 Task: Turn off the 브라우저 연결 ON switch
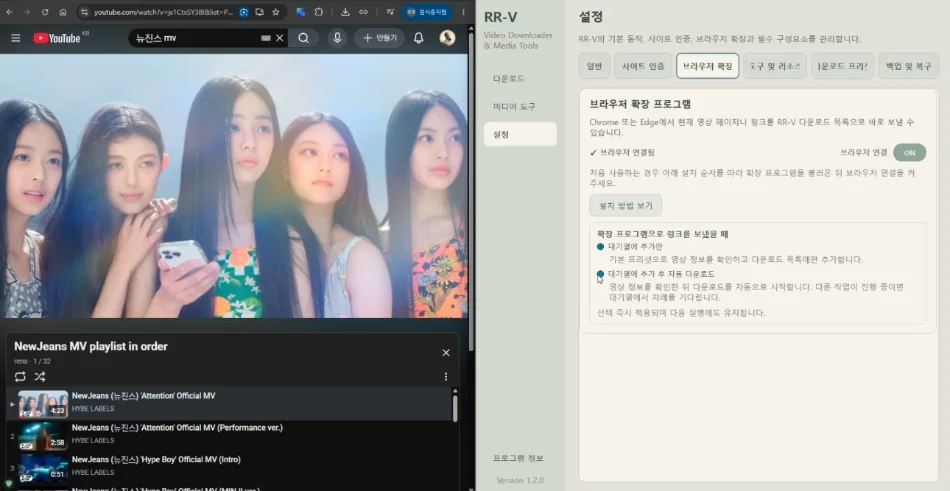[x=909, y=153]
